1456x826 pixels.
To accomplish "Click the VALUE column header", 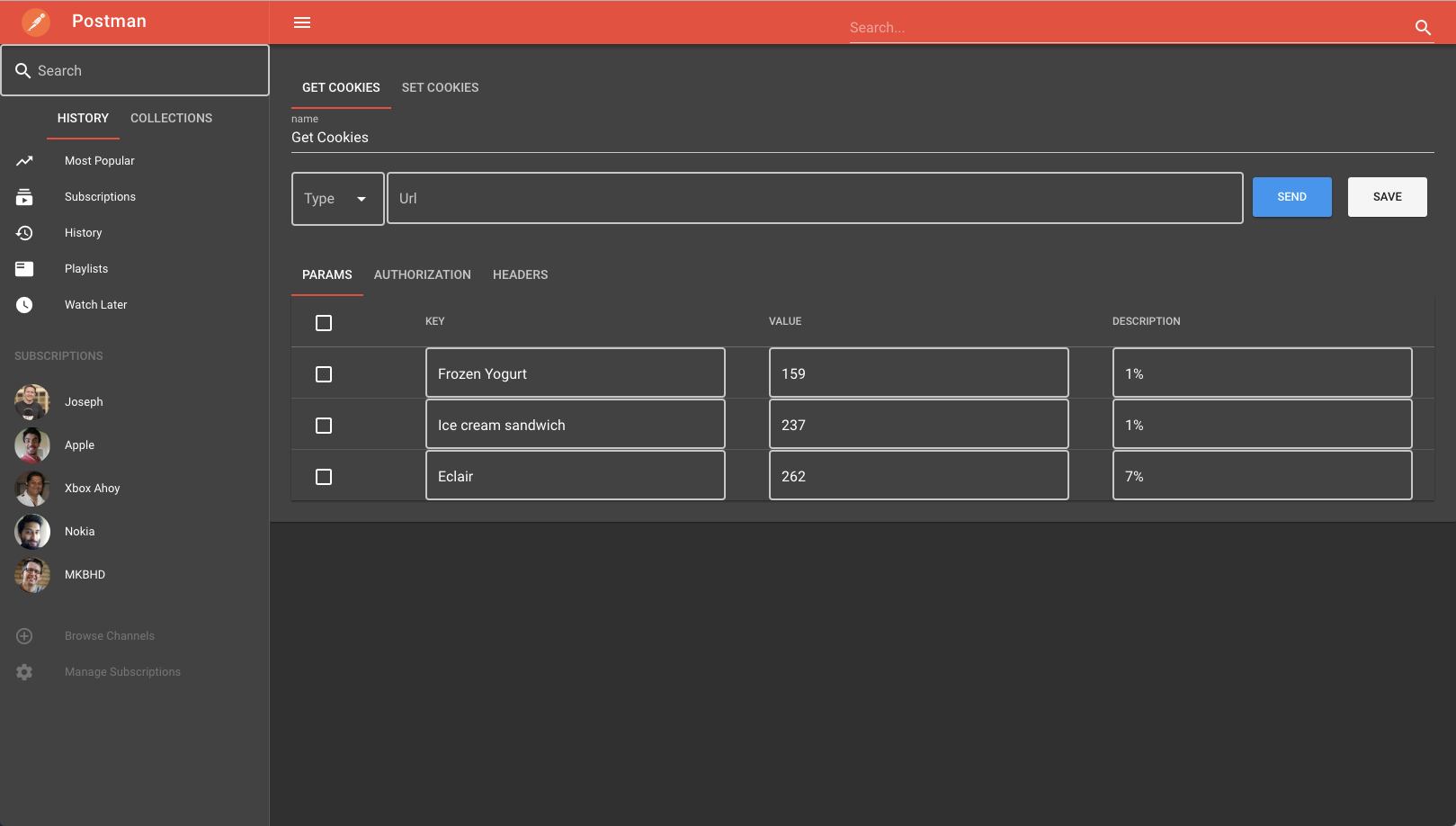I will point(785,321).
